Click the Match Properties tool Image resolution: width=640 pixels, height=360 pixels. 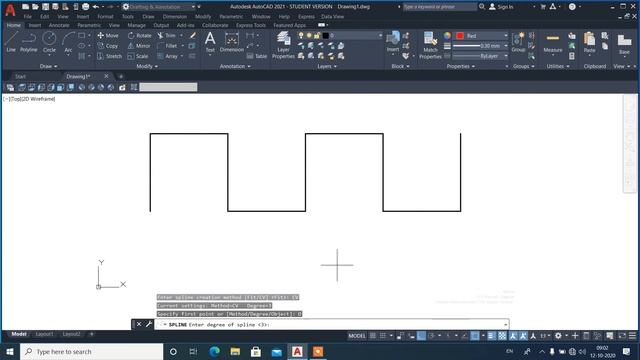click(x=430, y=45)
